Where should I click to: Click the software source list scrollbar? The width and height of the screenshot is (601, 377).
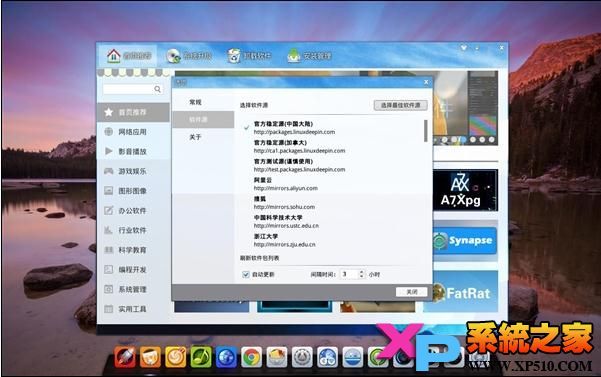[426, 131]
